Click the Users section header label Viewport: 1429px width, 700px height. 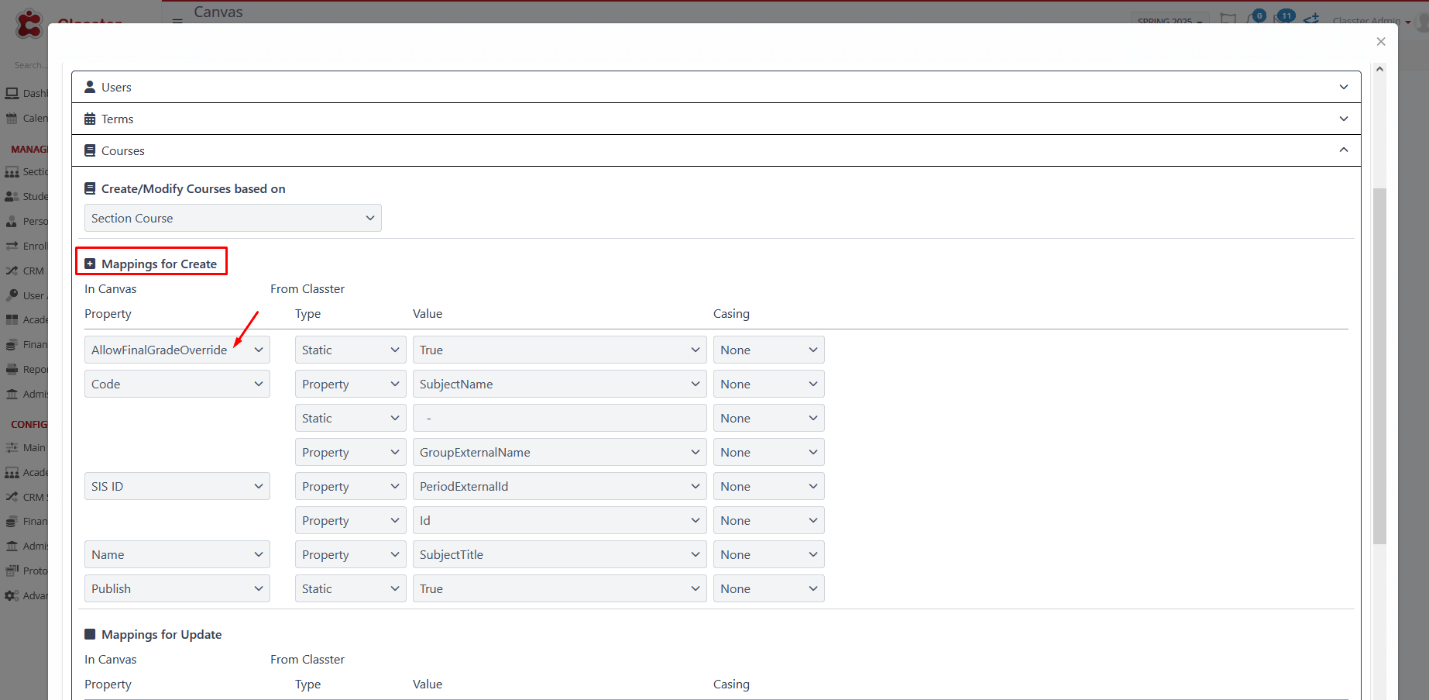click(x=116, y=87)
